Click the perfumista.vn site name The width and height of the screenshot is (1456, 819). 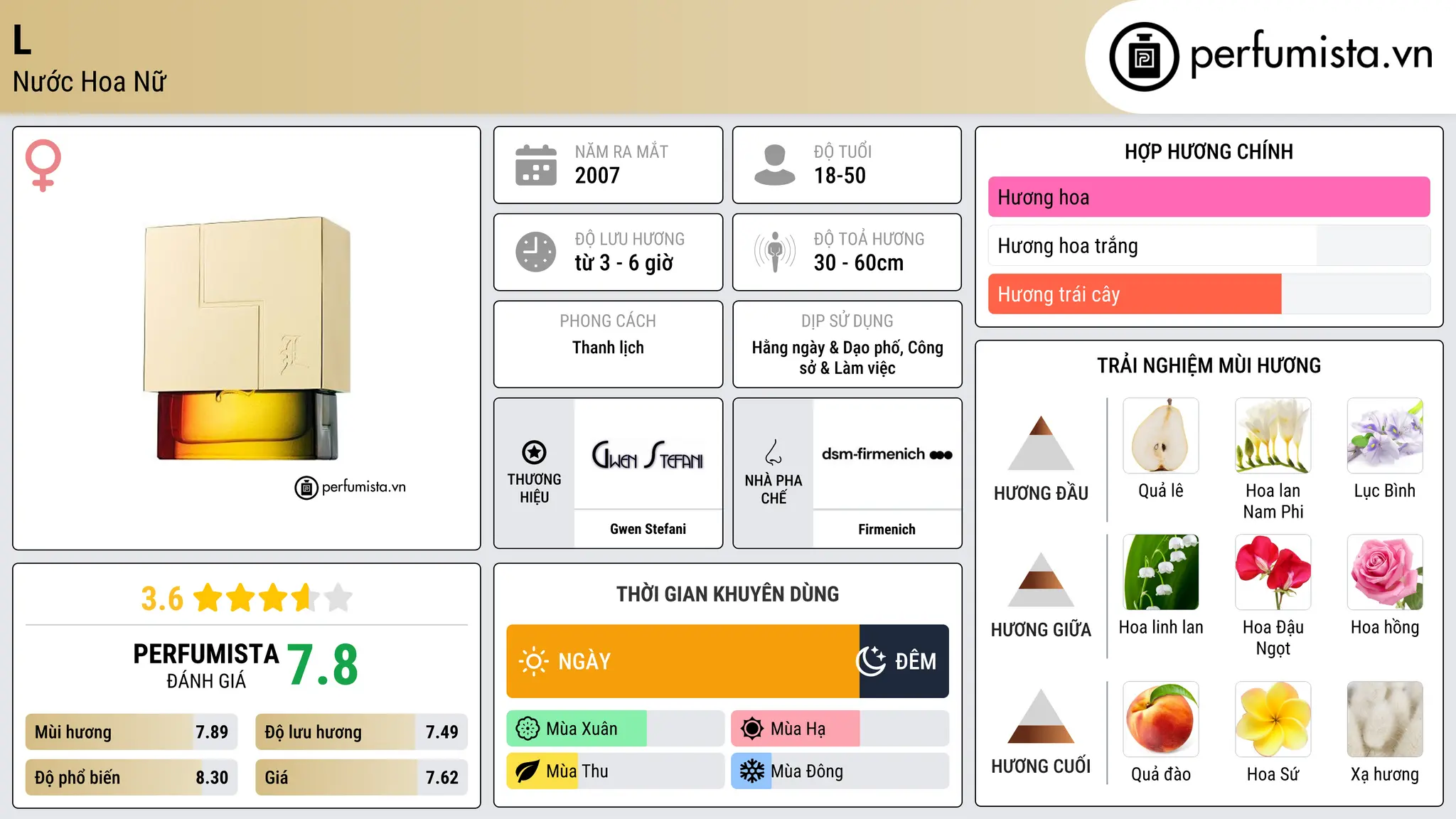(x=1312, y=54)
